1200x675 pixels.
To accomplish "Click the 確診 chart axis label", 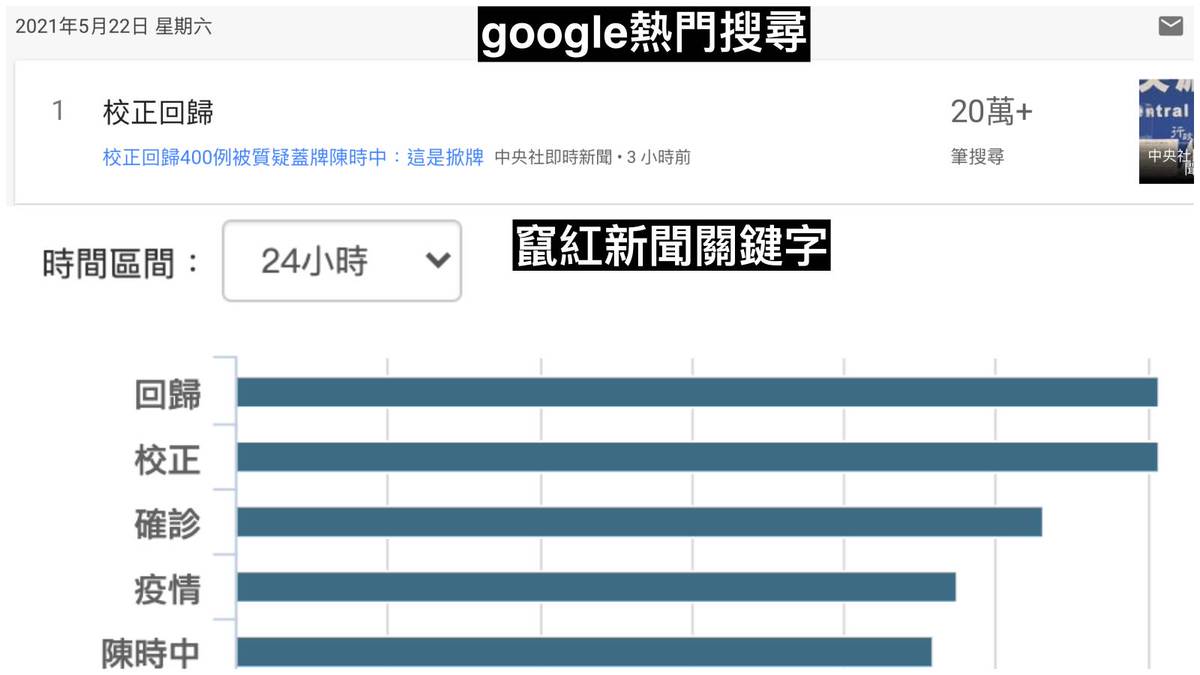I will pos(168,524).
